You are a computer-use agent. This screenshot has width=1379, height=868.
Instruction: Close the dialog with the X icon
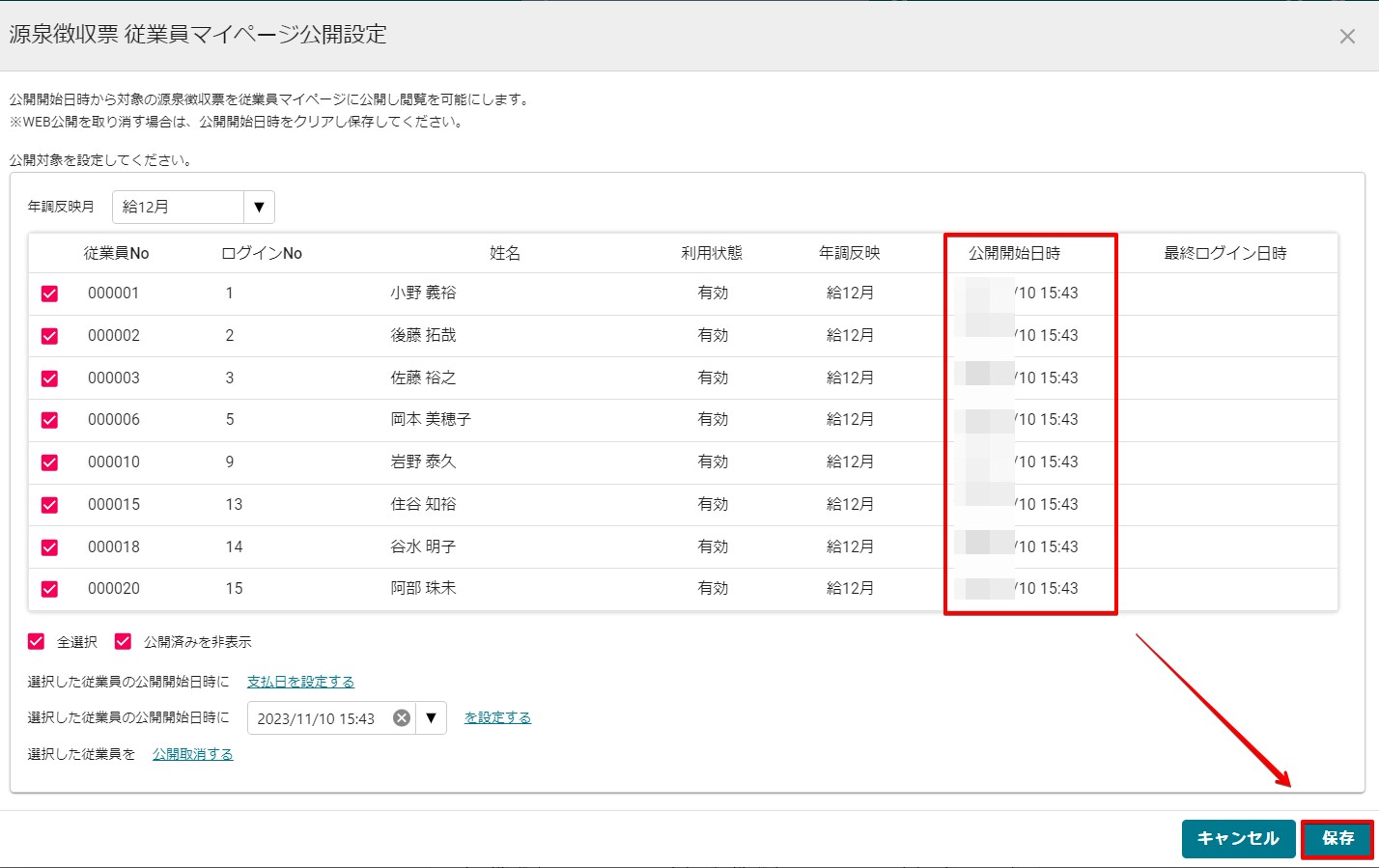1347,37
